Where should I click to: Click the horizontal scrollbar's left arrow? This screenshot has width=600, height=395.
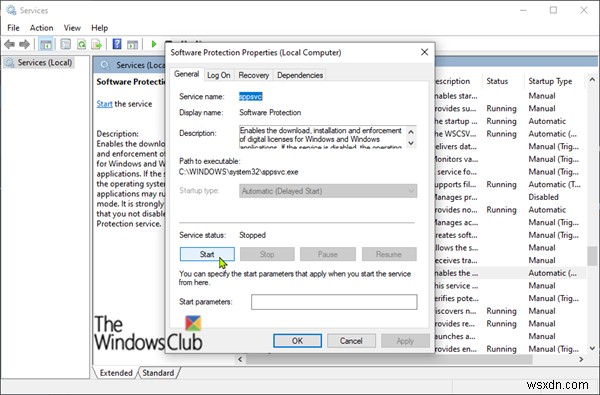(x=240, y=359)
